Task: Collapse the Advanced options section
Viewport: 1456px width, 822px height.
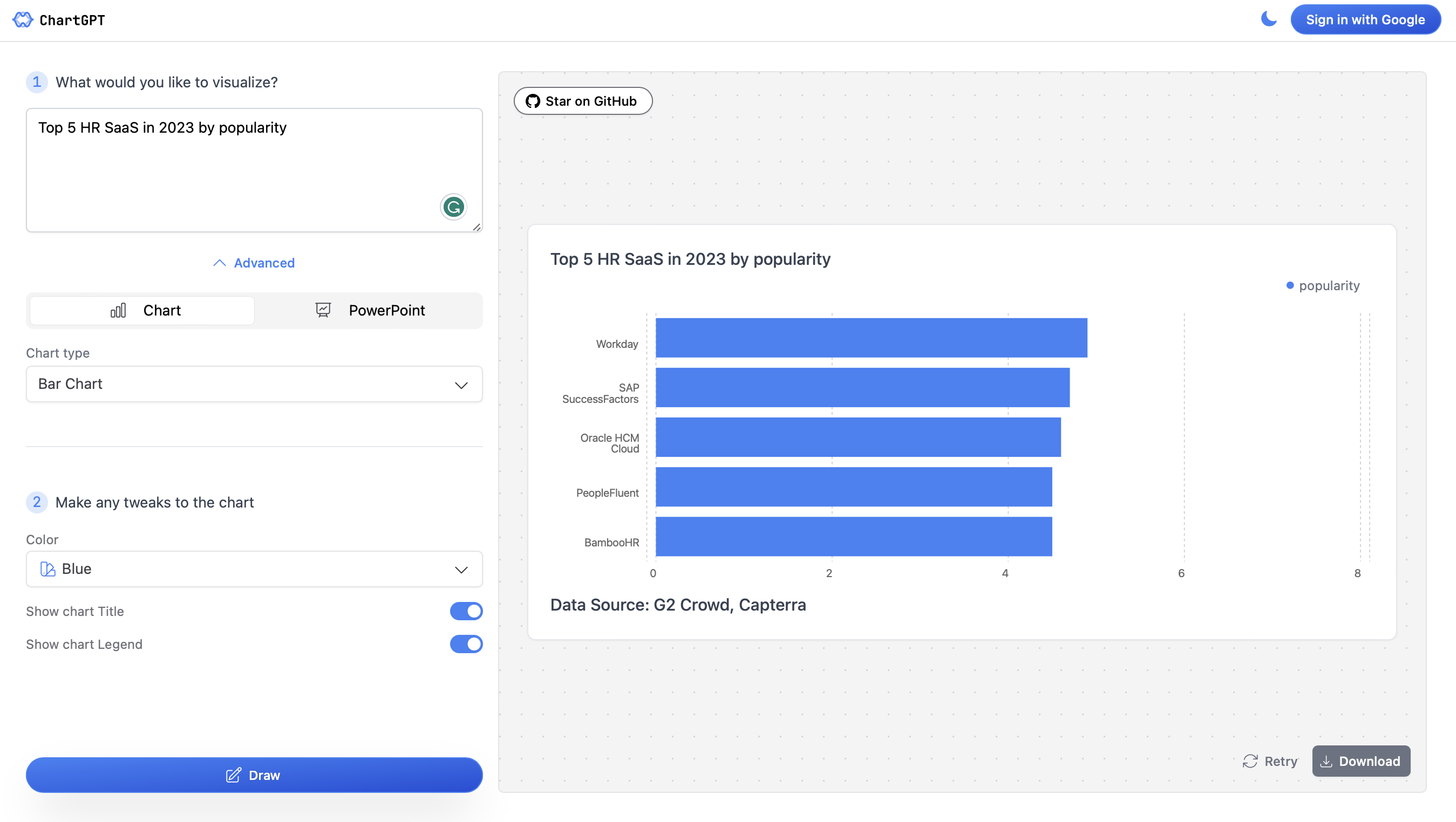Action: [254, 263]
